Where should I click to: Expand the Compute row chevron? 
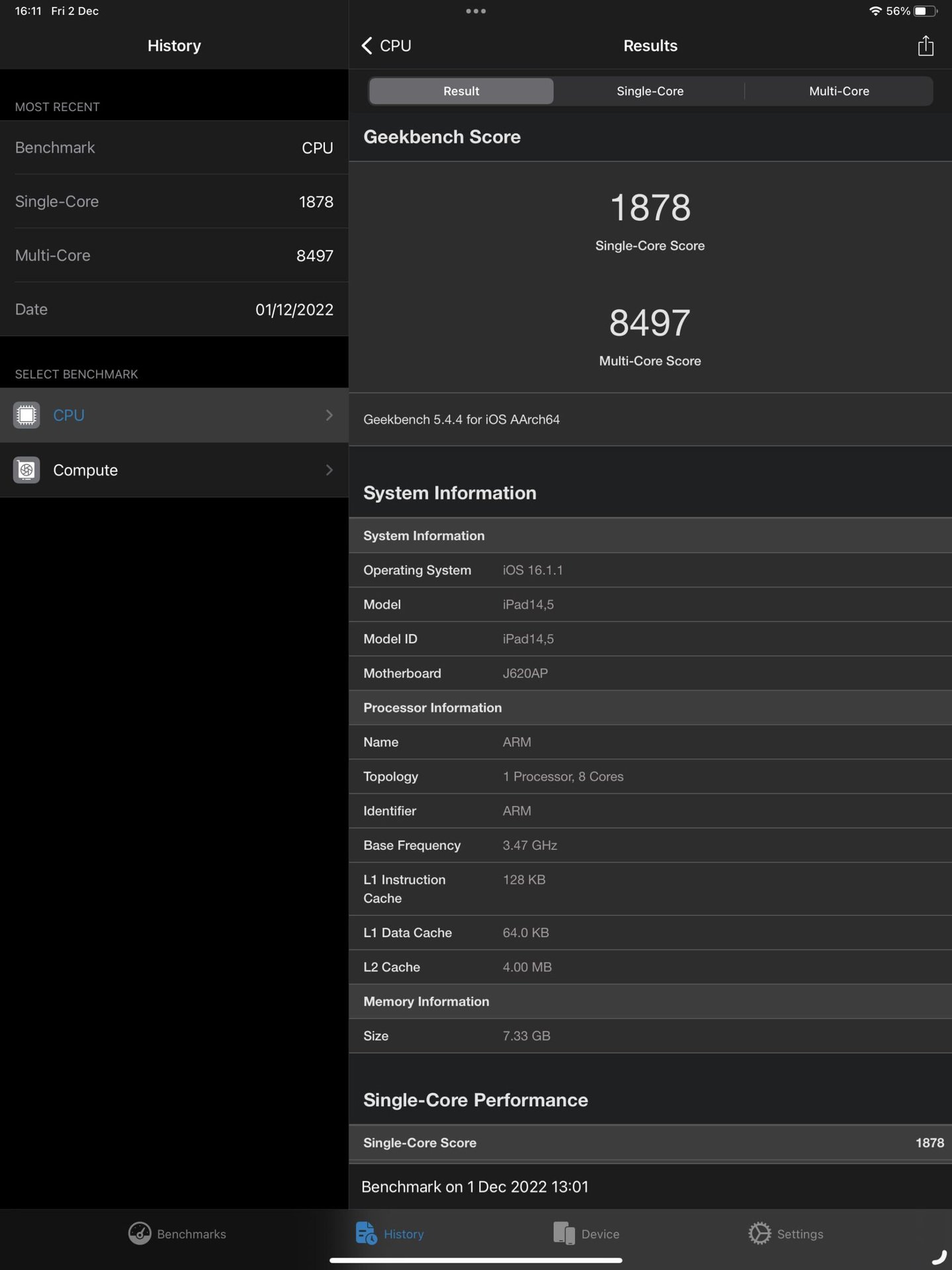tap(329, 470)
